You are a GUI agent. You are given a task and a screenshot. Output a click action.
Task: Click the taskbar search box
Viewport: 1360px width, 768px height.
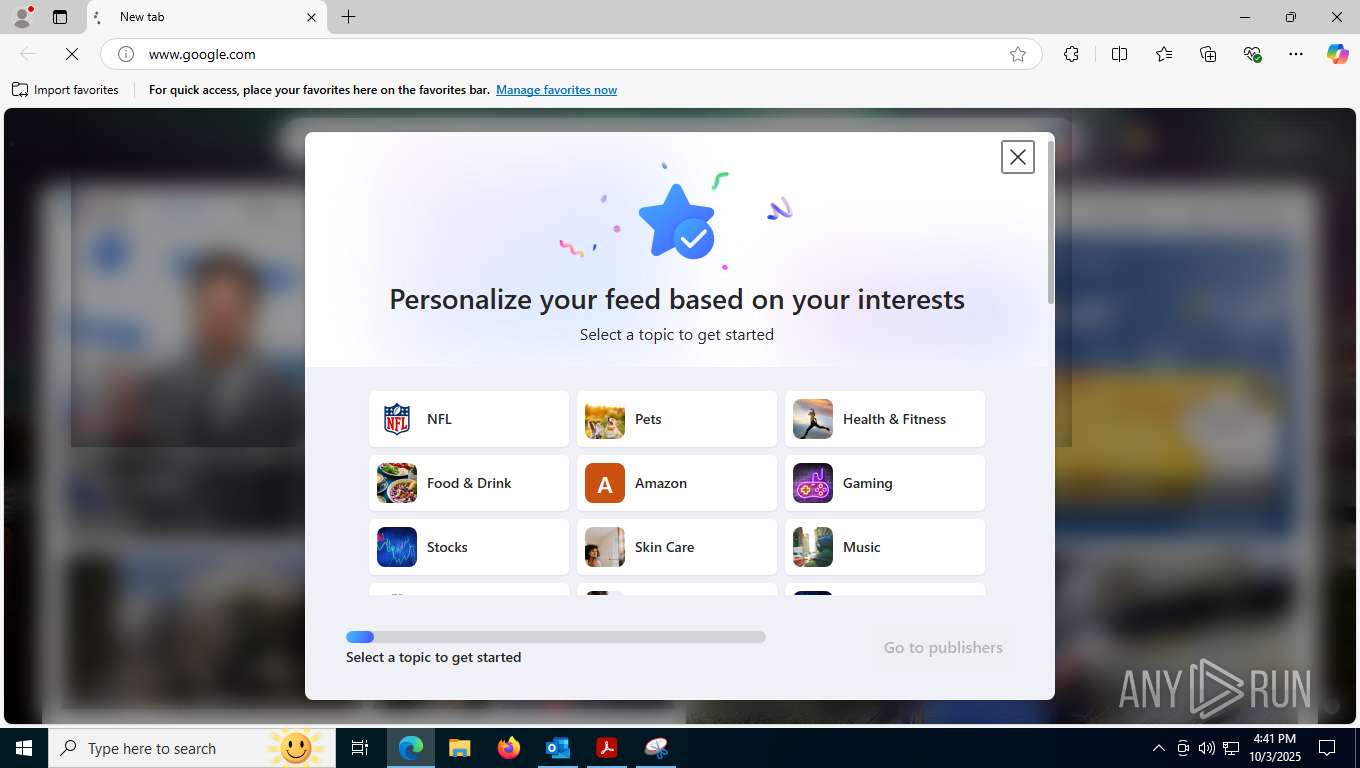coord(192,748)
